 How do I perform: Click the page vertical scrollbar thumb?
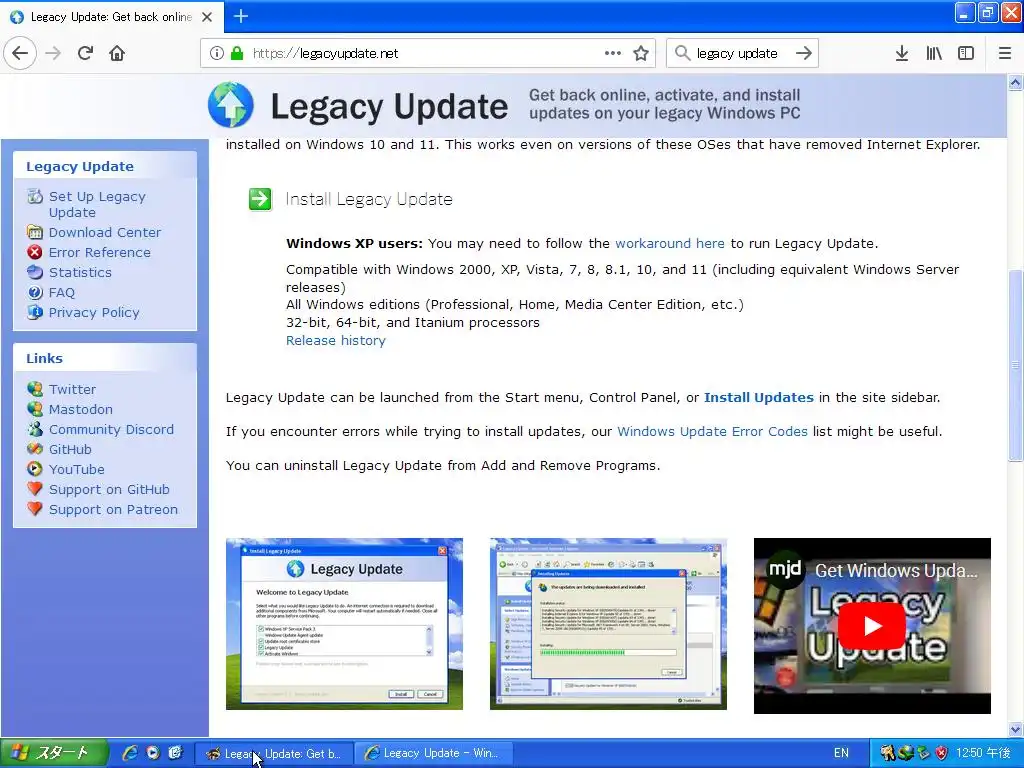[1015, 364]
